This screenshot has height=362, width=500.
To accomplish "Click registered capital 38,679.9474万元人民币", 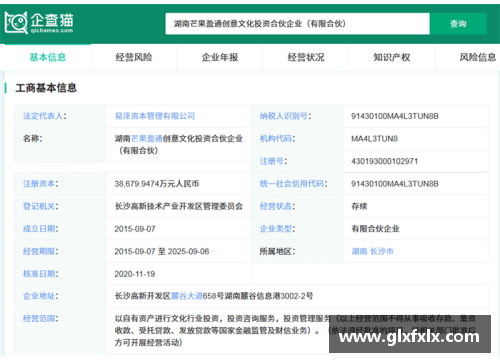I will [157, 184].
